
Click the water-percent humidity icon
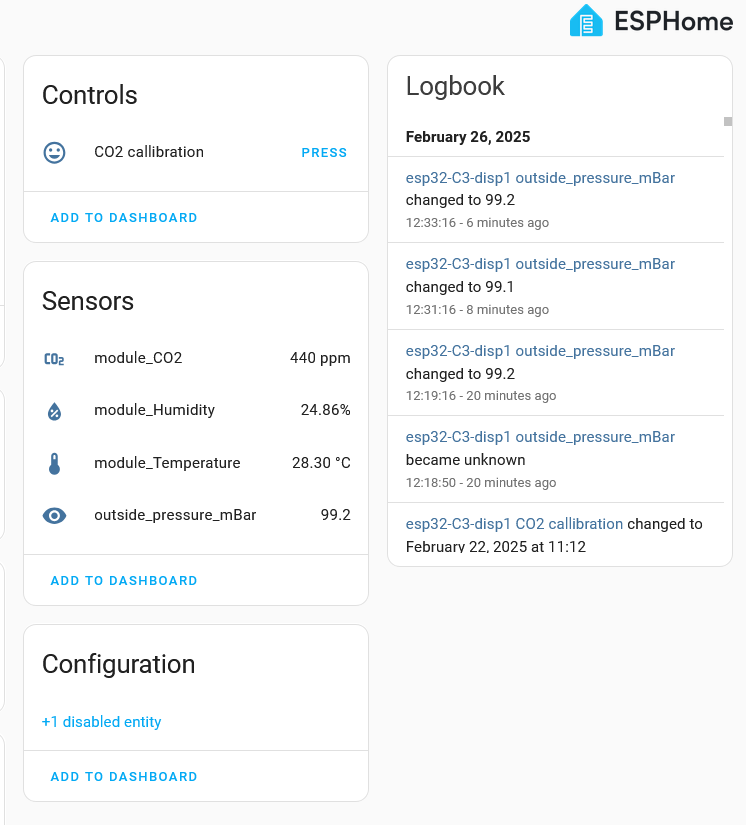pos(54,411)
